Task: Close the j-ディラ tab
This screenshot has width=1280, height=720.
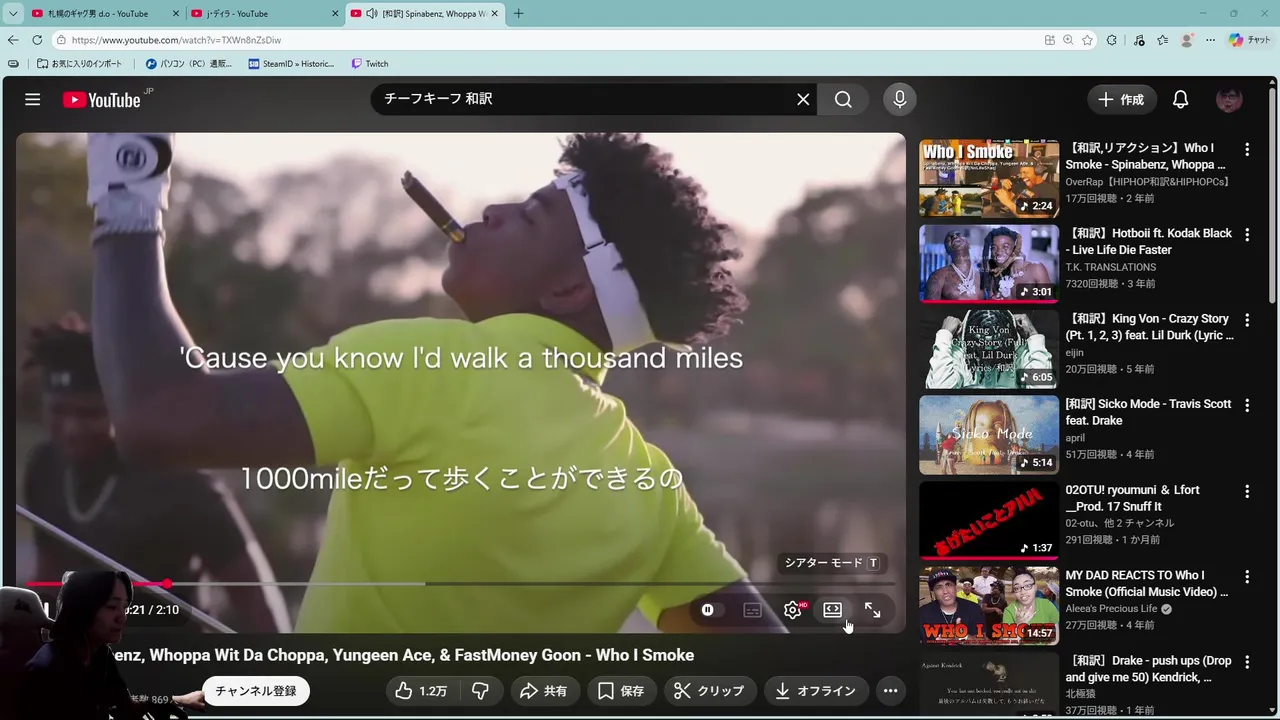Action: point(334,13)
